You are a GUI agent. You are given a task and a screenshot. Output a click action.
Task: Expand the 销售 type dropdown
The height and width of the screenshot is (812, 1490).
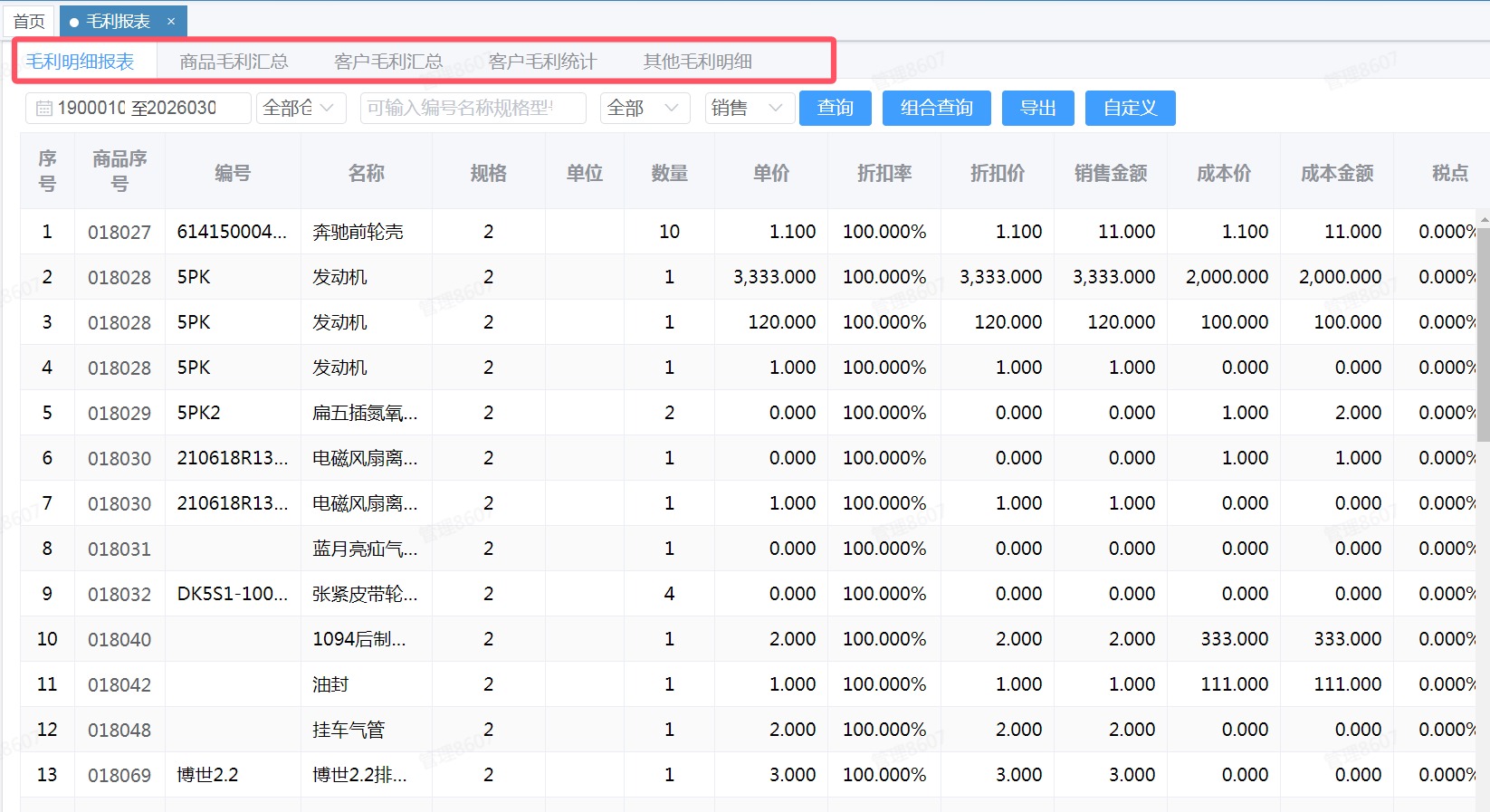pos(749,108)
